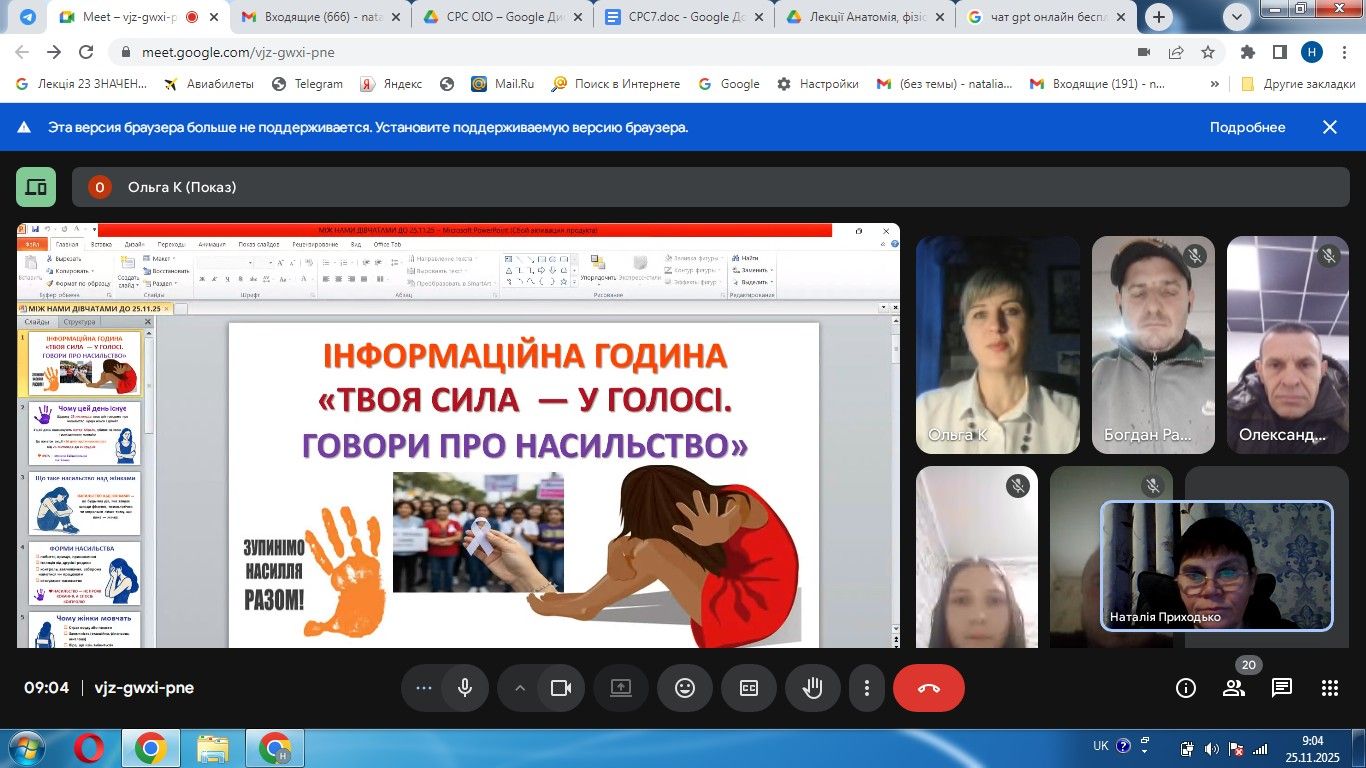Open the chat panel icon

pos(1282,688)
